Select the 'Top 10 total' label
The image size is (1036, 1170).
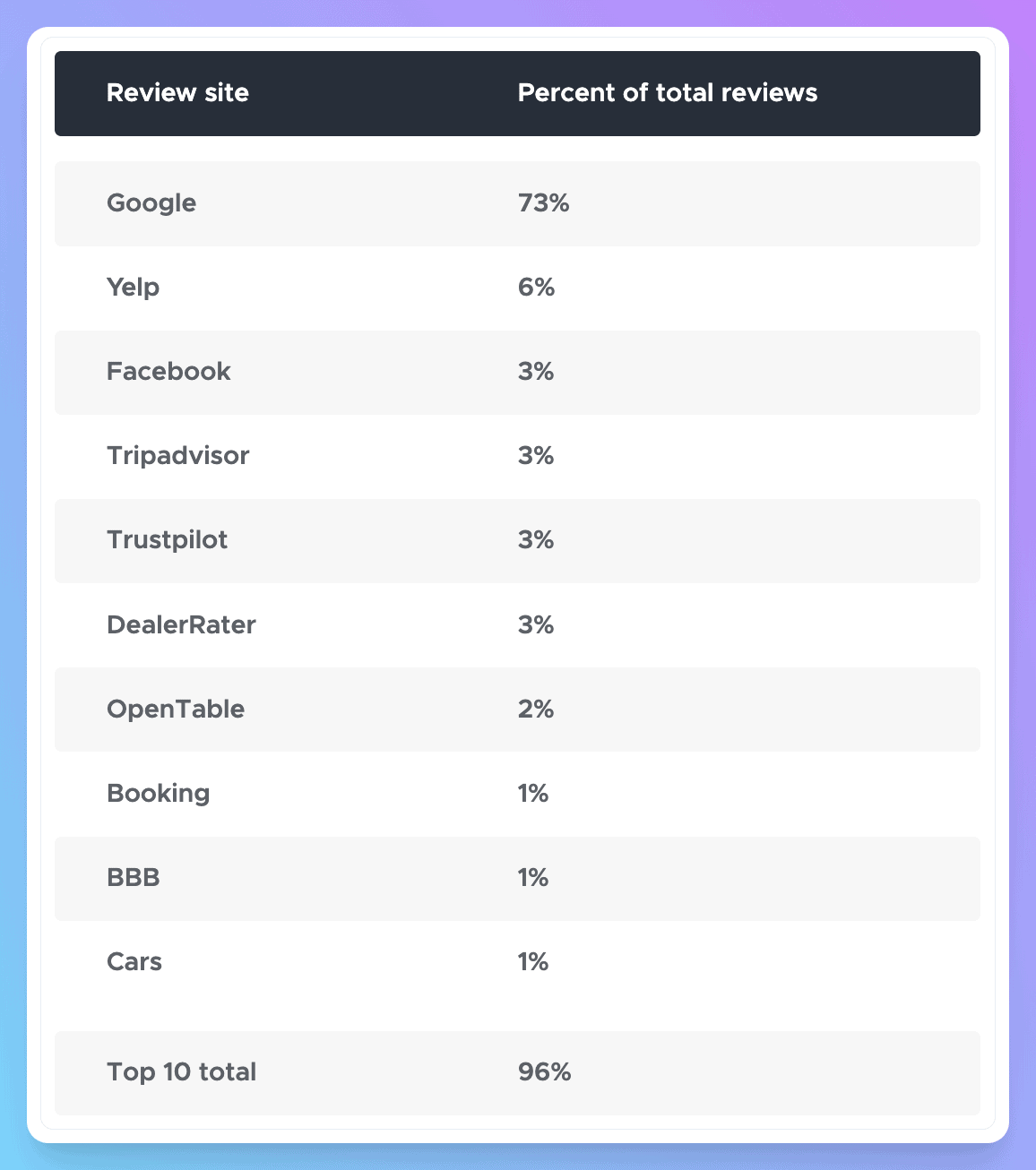tap(181, 1072)
